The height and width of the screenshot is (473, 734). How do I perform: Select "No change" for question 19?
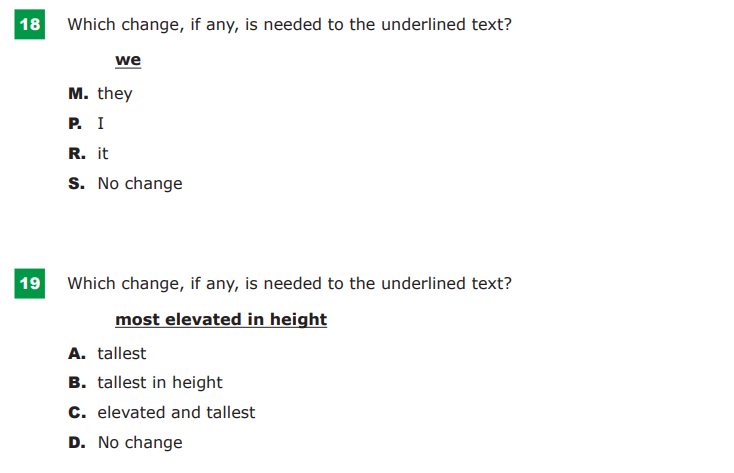coord(140,443)
